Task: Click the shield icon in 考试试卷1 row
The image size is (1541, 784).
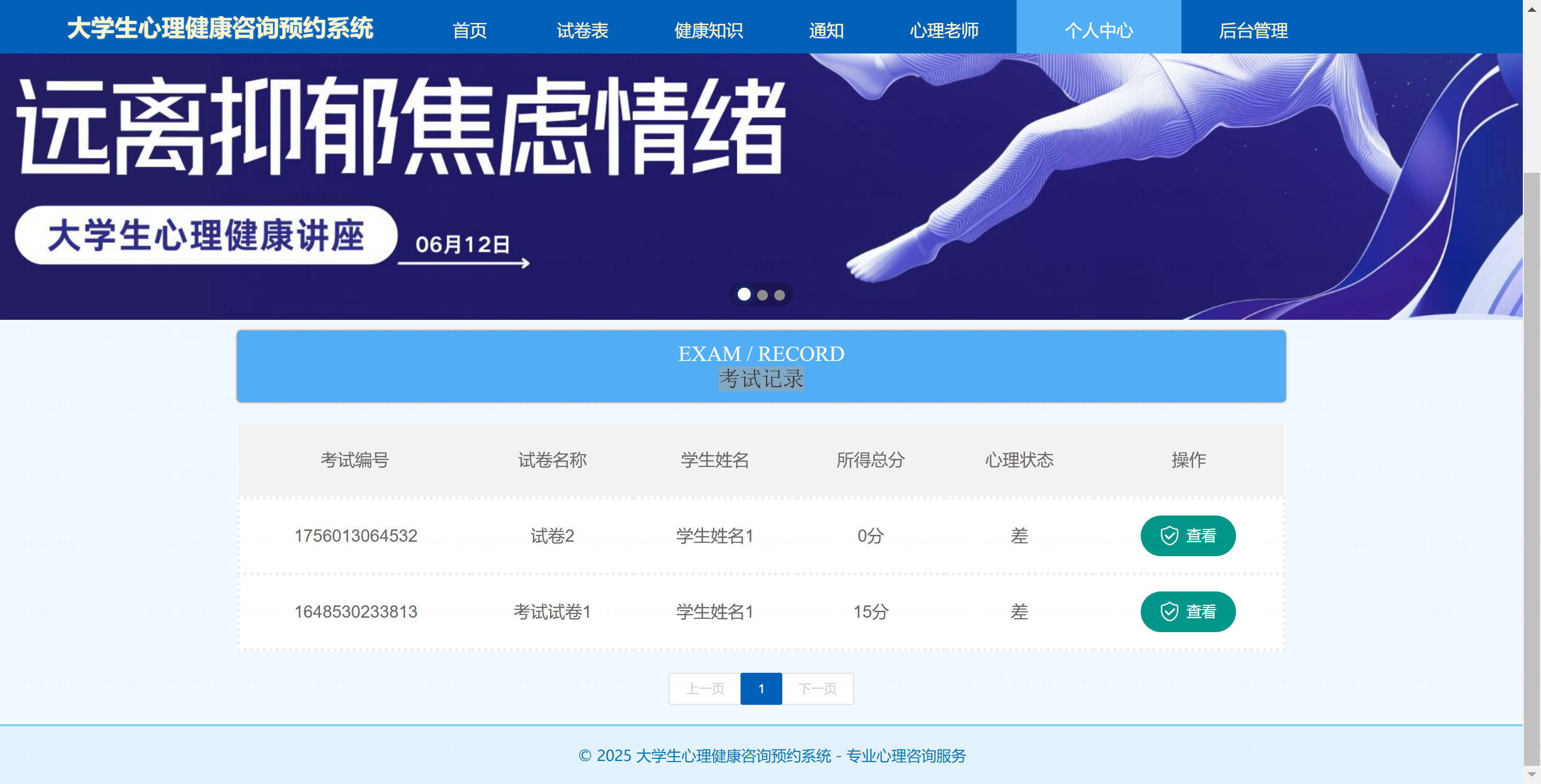Action: click(1169, 611)
